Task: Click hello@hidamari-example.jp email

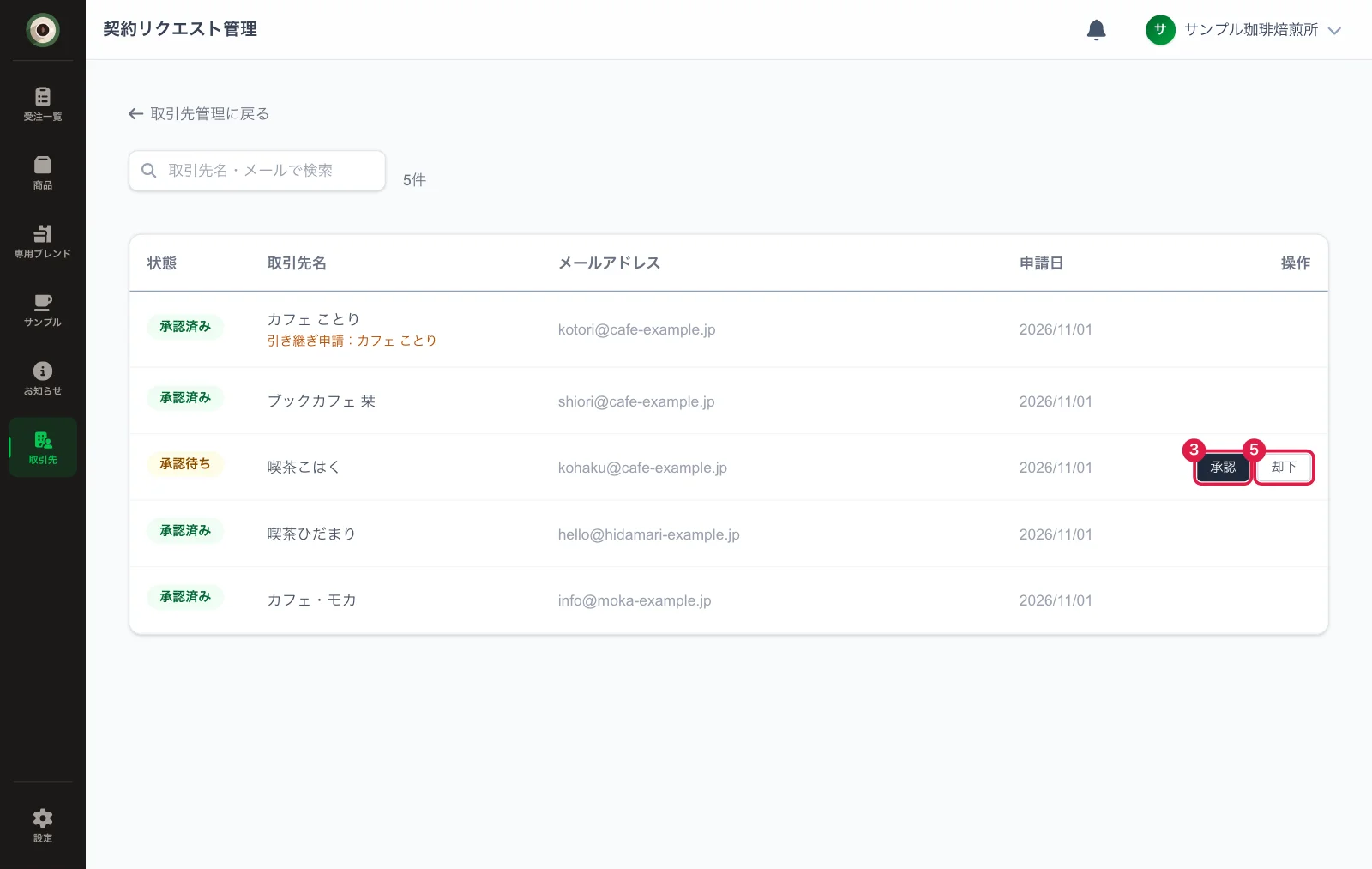Action: [649, 534]
